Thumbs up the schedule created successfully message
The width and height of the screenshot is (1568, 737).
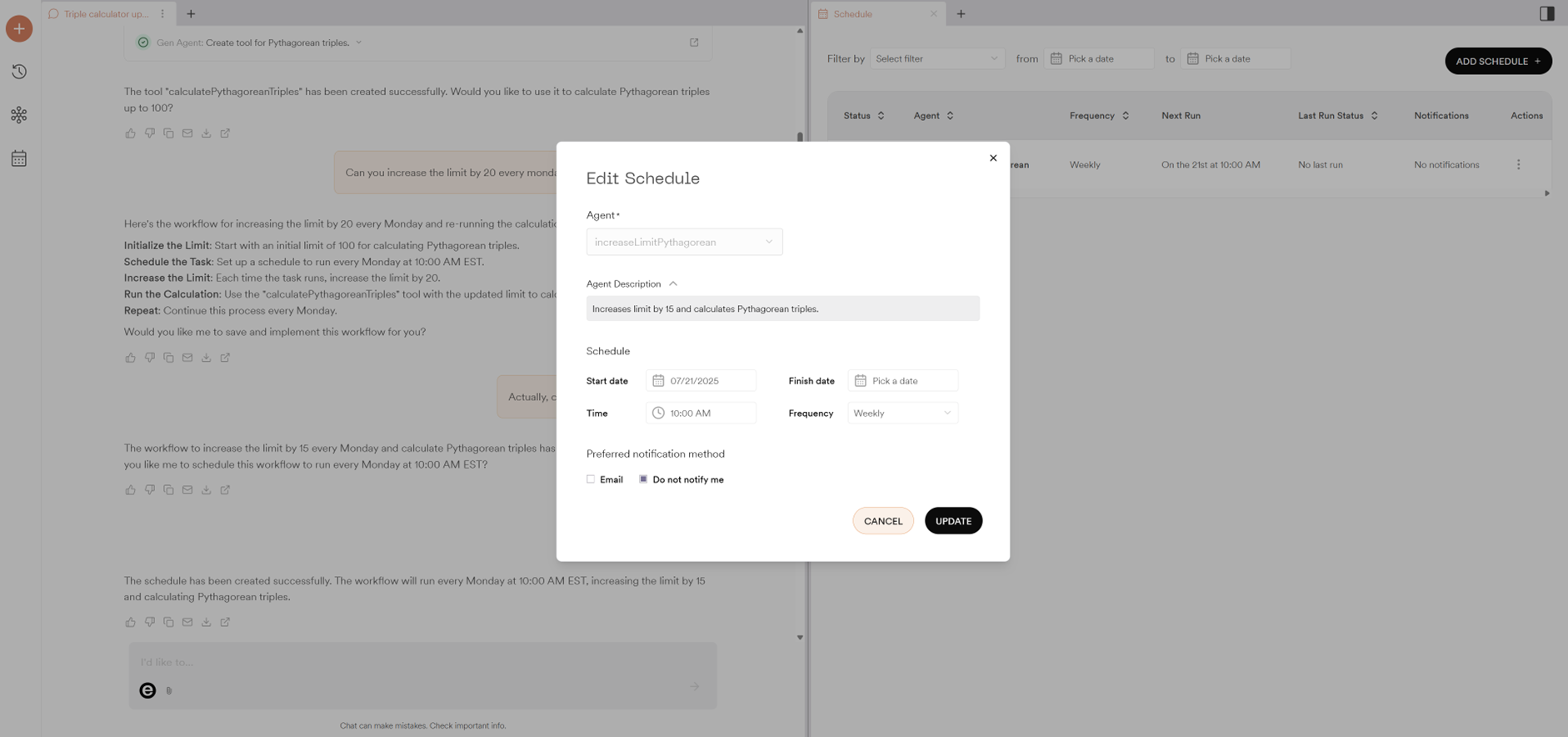point(131,622)
